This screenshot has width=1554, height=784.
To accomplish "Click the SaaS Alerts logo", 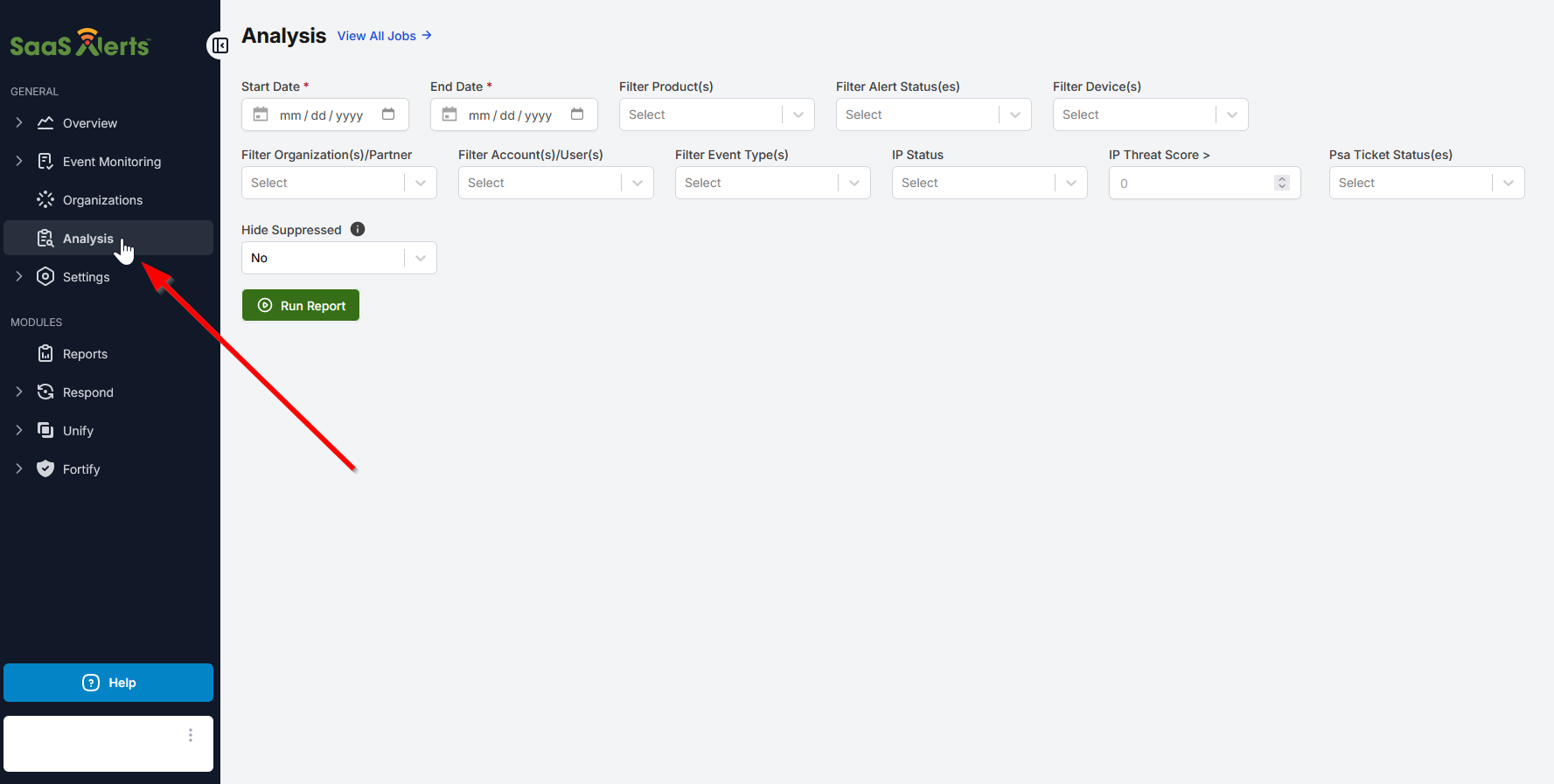I will coord(80,43).
